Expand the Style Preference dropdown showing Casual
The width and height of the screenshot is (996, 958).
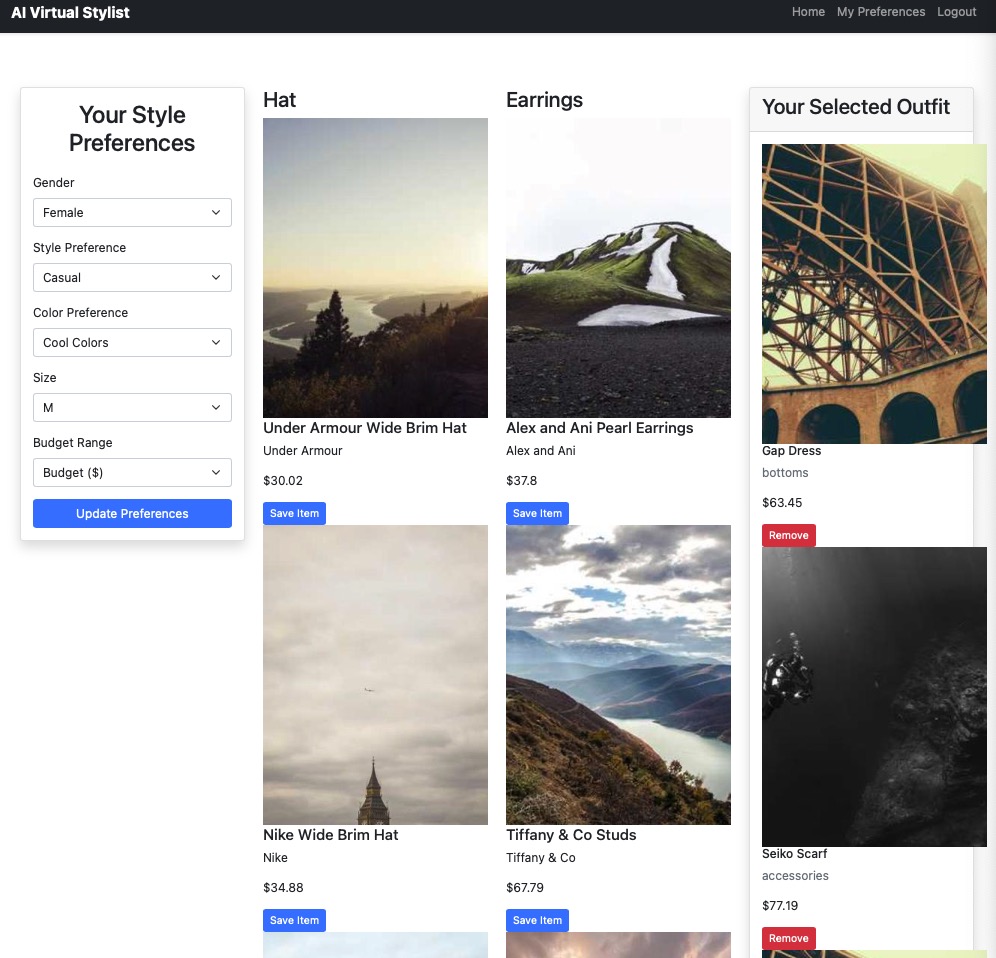pyautogui.click(x=132, y=278)
